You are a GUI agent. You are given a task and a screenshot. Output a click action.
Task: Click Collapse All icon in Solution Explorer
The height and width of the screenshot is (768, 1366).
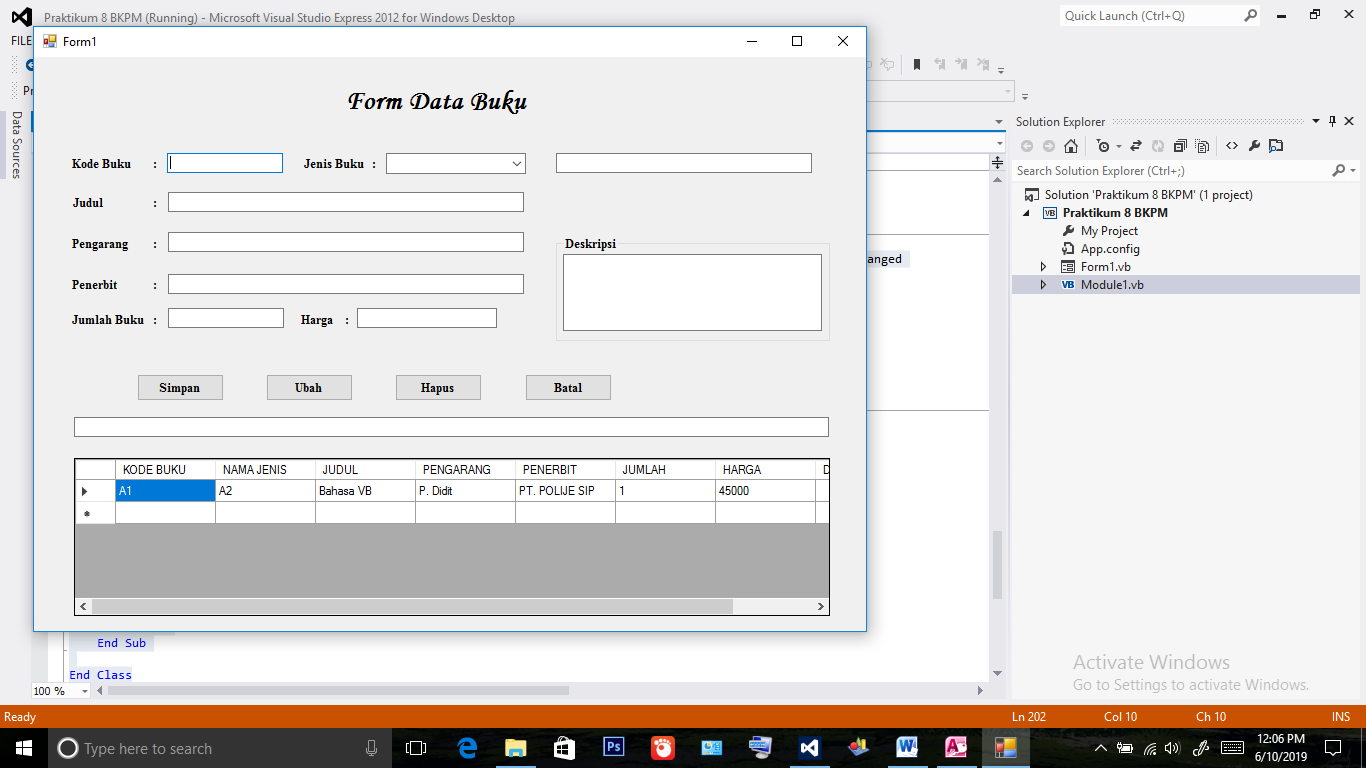1180,146
